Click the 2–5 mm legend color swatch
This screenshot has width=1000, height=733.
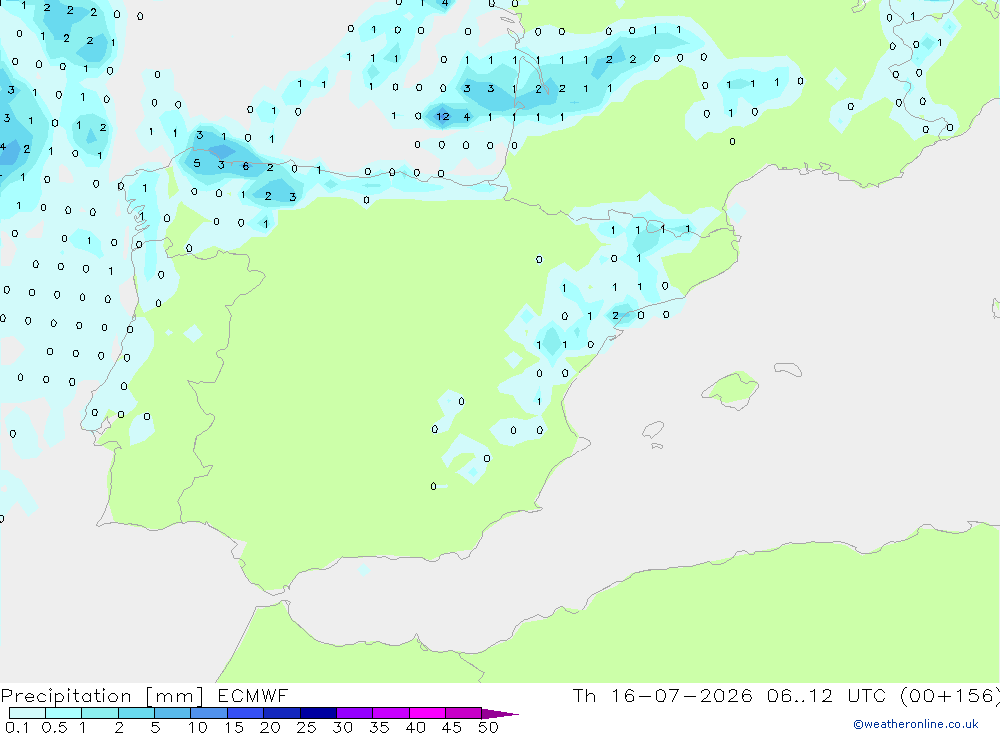136,713
